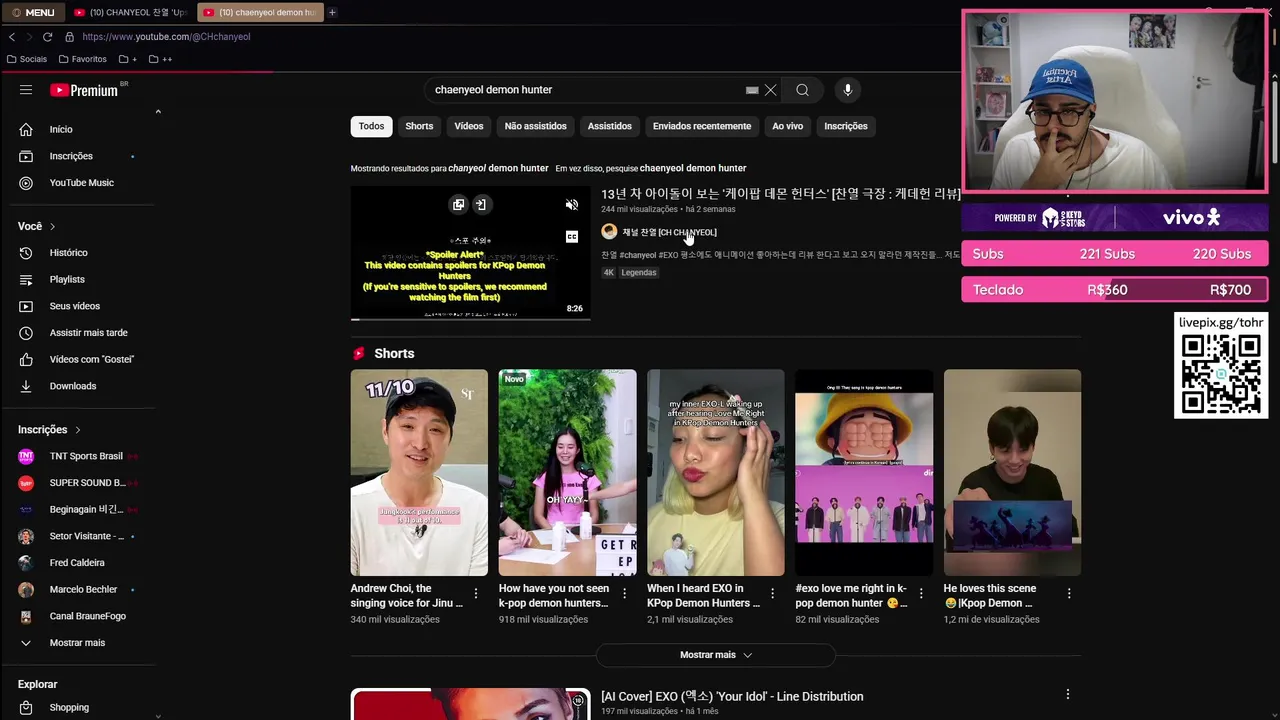Select the Shorts filter chip
Image resolution: width=1280 pixels, height=720 pixels.
pyautogui.click(x=419, y=126)
